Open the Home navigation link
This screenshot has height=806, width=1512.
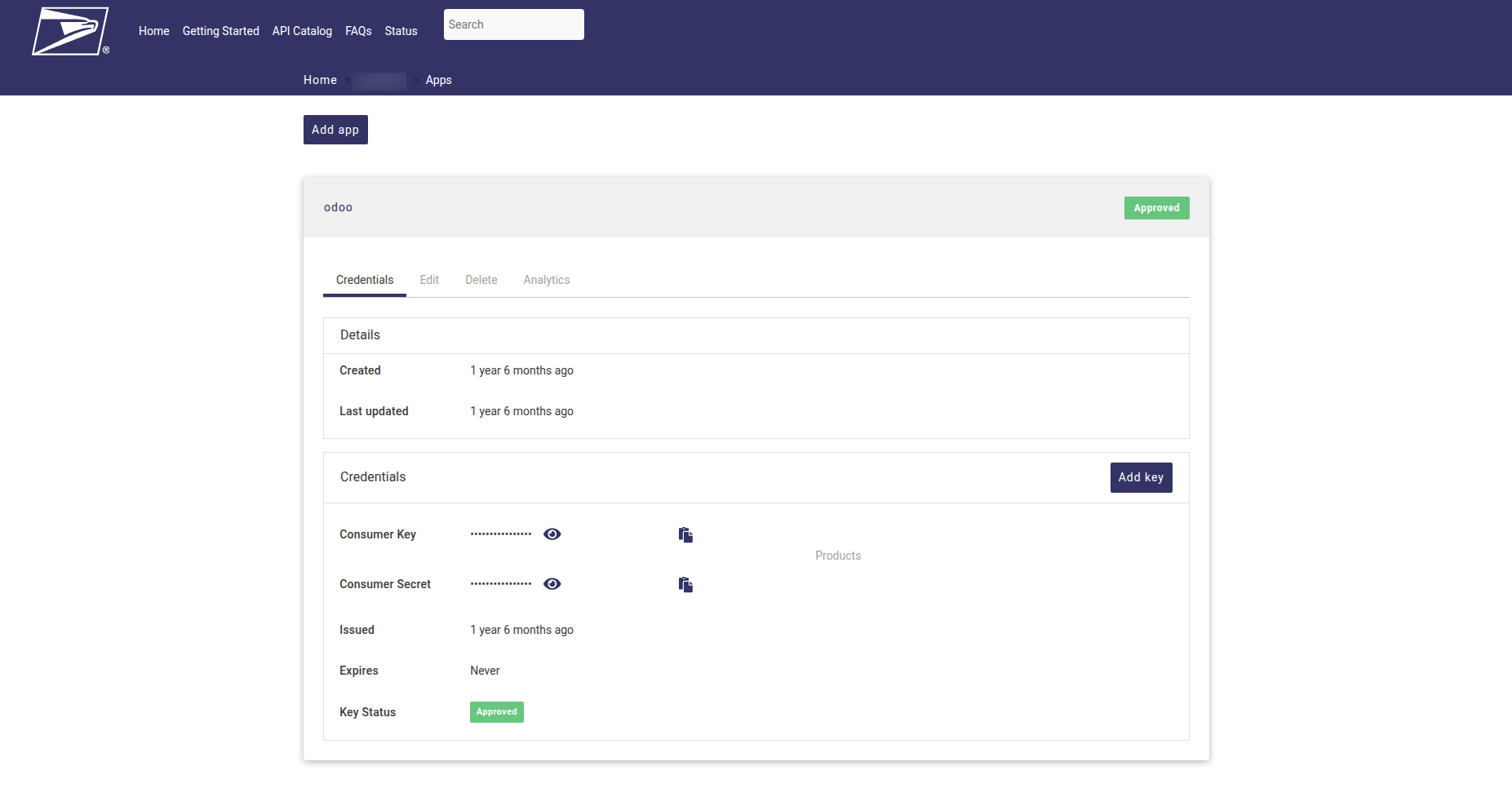[154, 31]
